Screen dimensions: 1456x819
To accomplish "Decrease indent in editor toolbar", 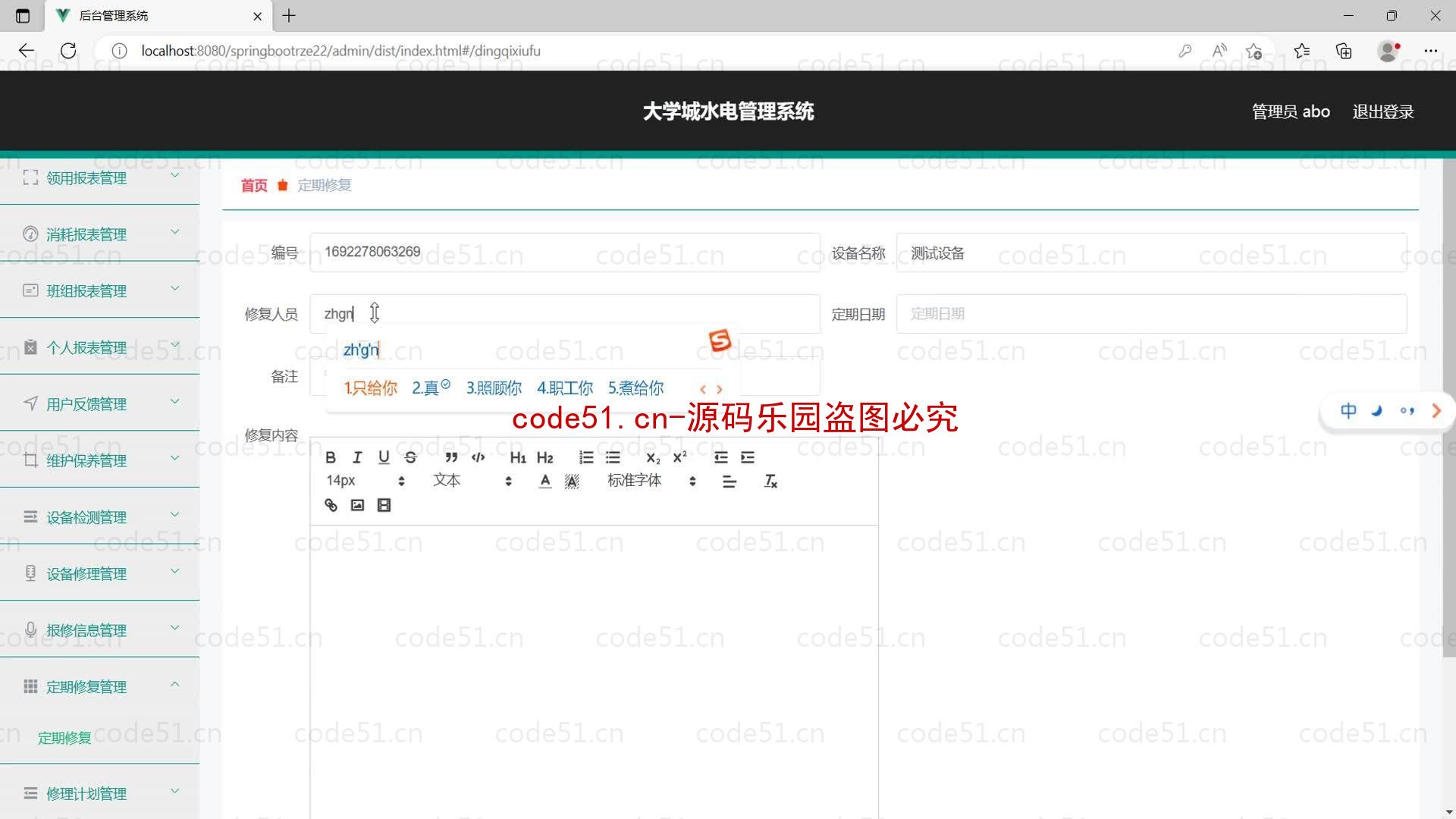I will 720,457.
